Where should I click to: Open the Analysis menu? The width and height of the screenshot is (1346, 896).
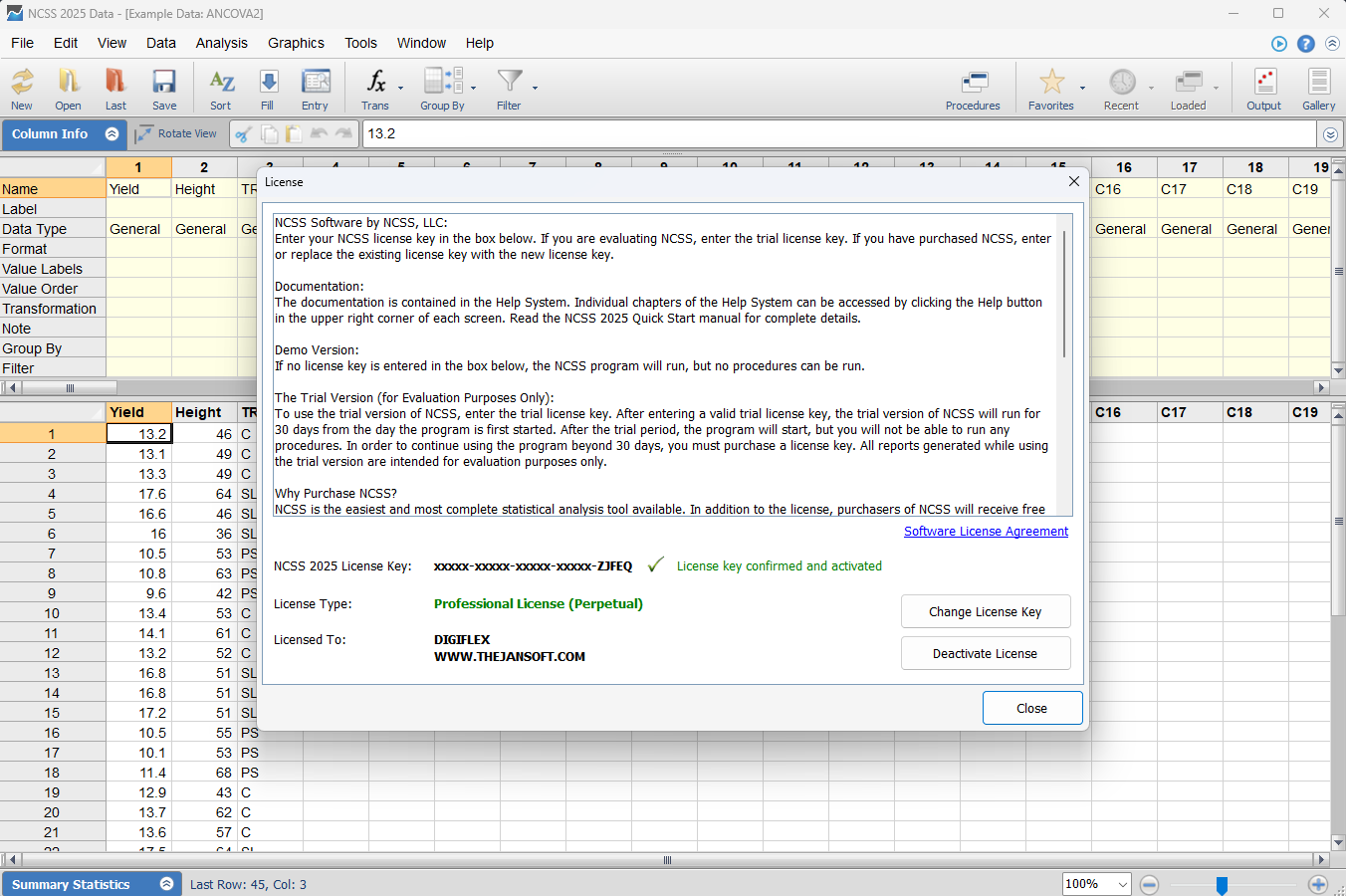pos(221,43)
